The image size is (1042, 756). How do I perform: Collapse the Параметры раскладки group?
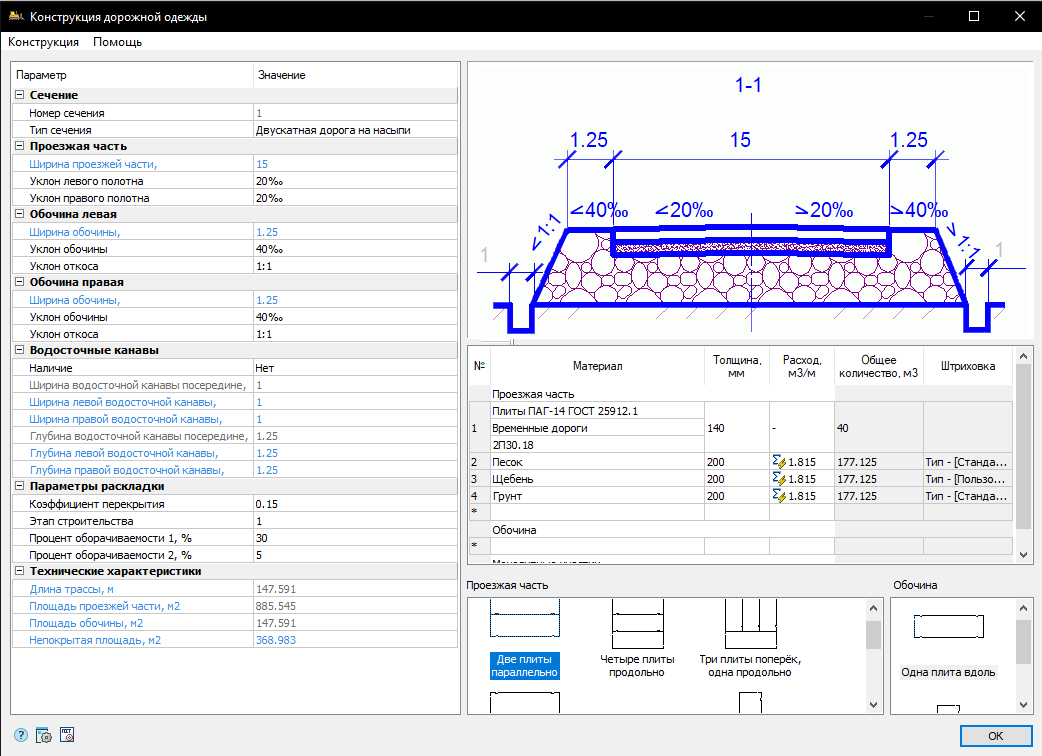tap(19, 486)
